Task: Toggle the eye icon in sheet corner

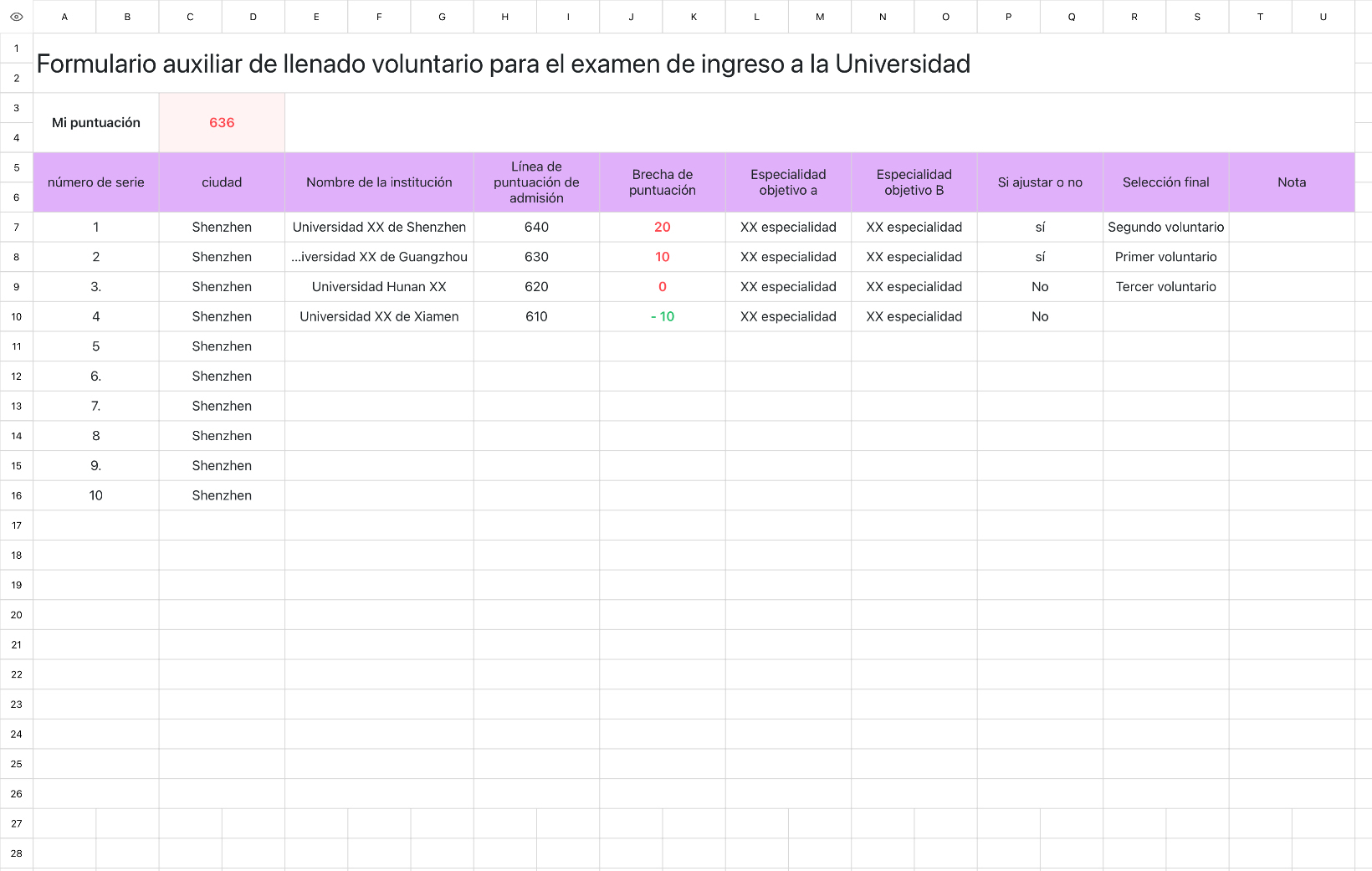Action: click(16, 17)
